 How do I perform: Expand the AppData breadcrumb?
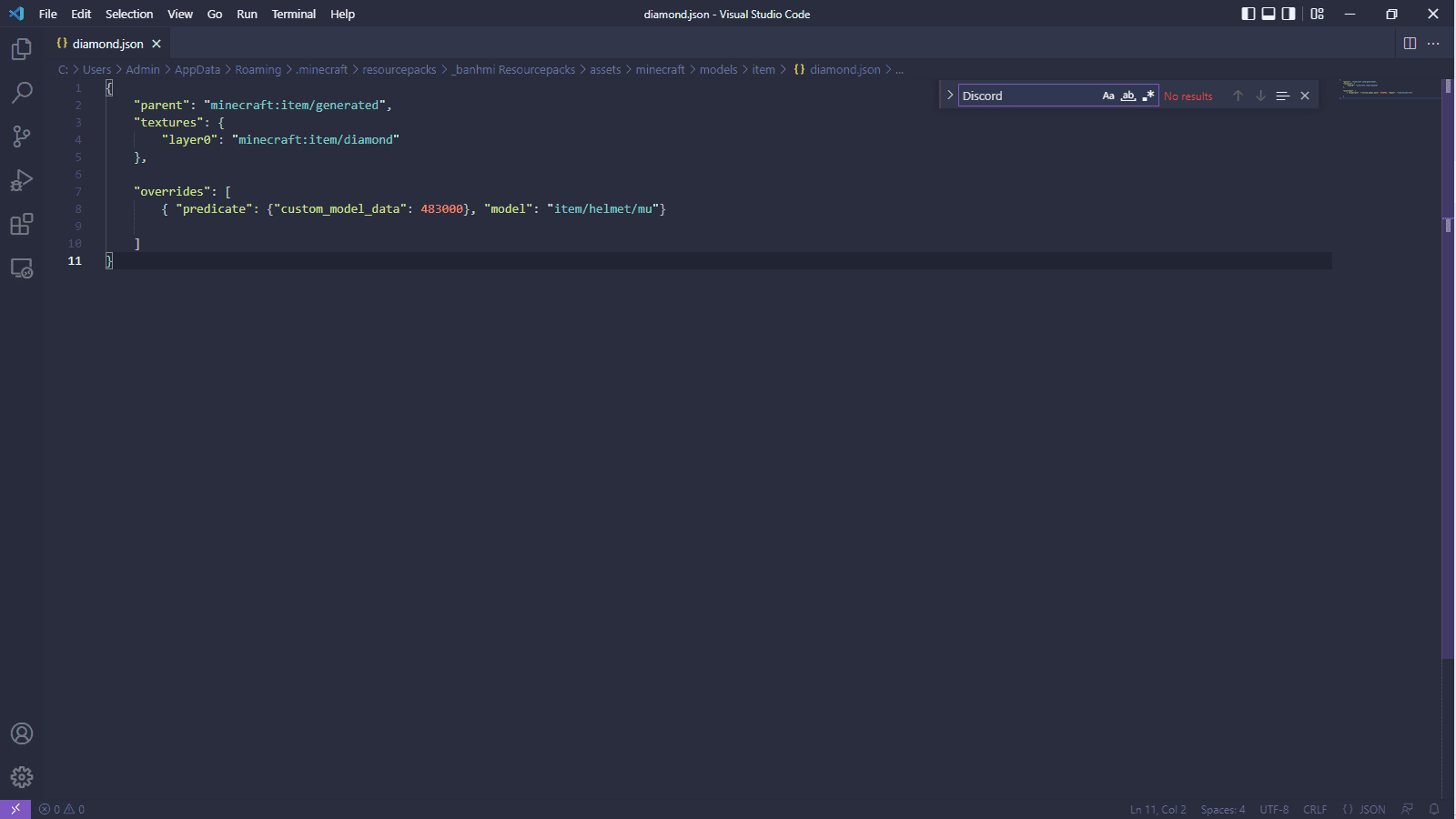click(x=197, y=69)
